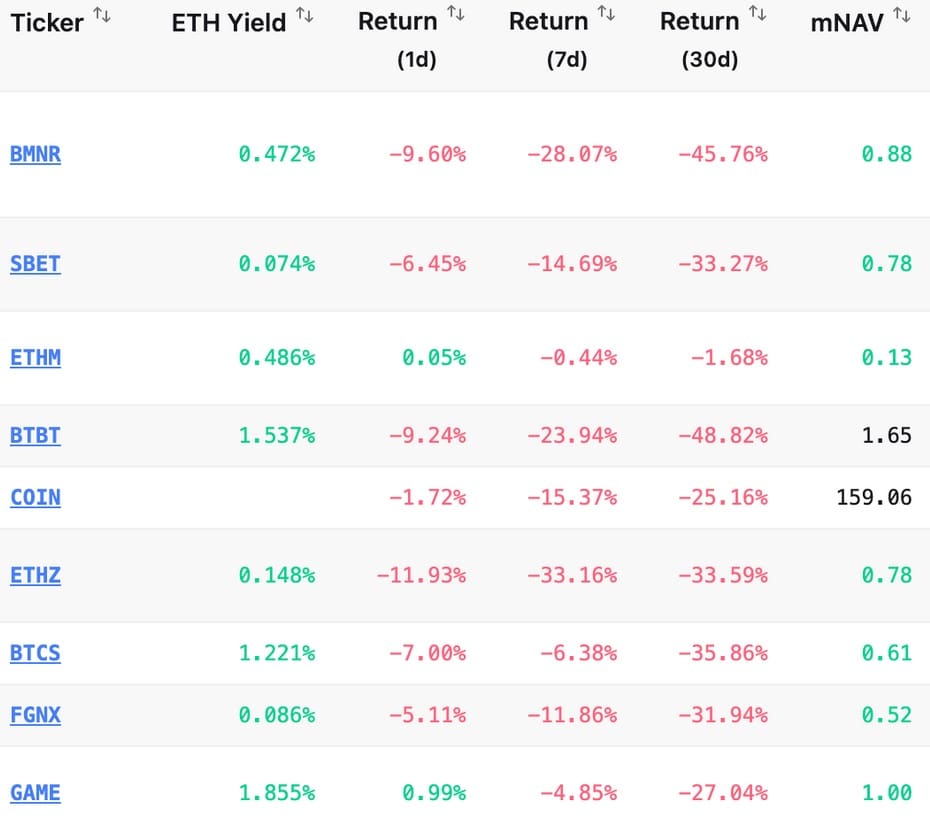Click GAME's 1.855% ETH Yield value
Screen dimensions: 930x820
[277, 792]
